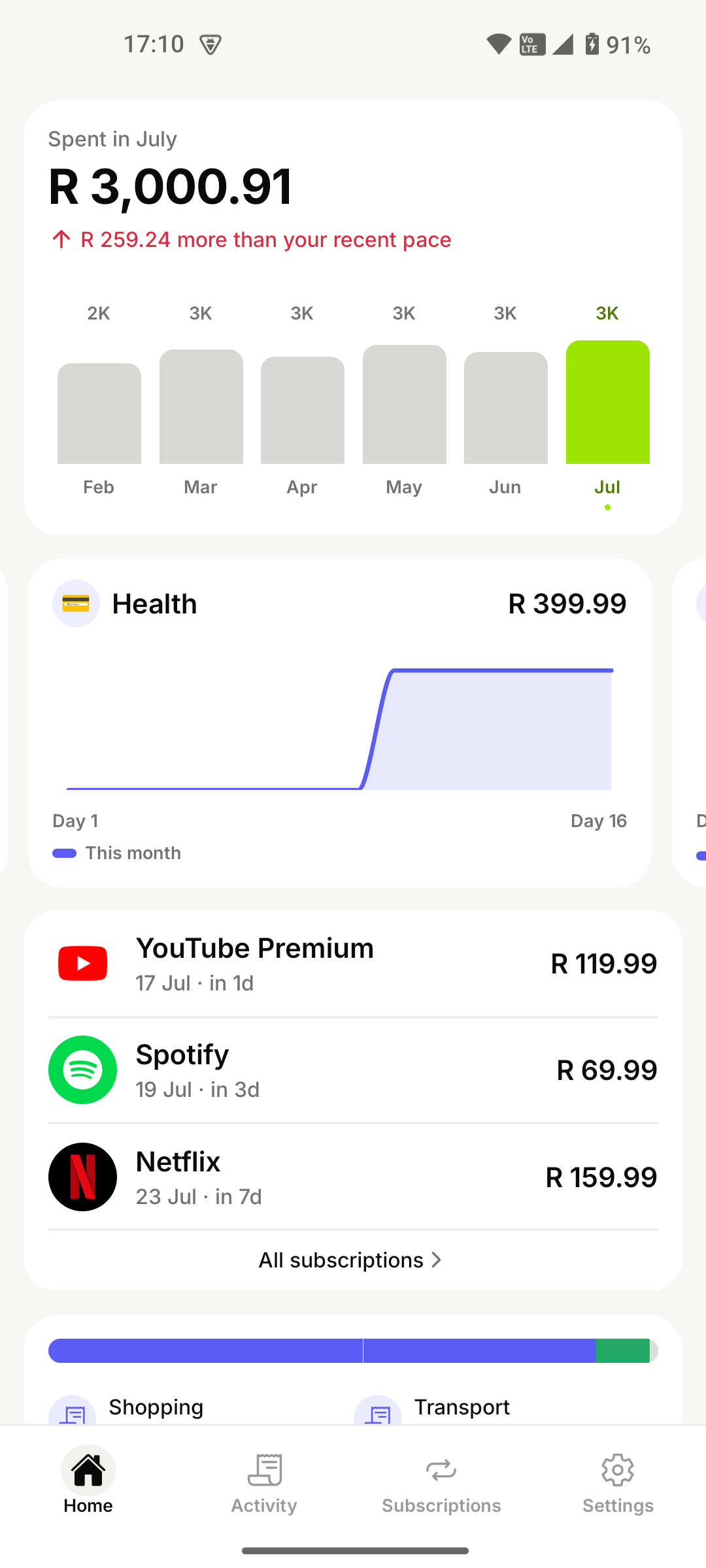Click the green segment of category bar
Screen dimensions: 706x1568
point(622,1350)
